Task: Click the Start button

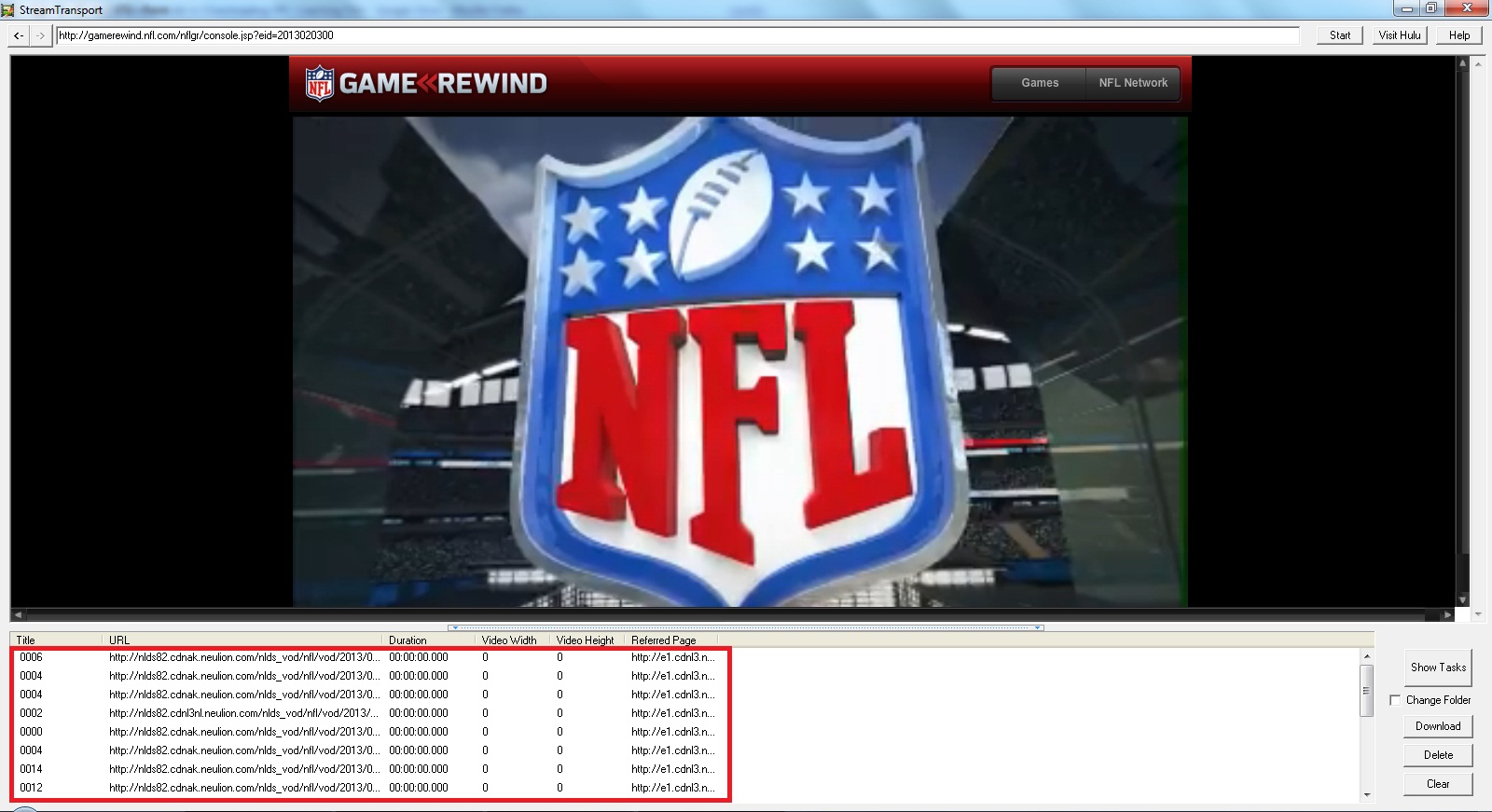Action: click(1340, 35)
